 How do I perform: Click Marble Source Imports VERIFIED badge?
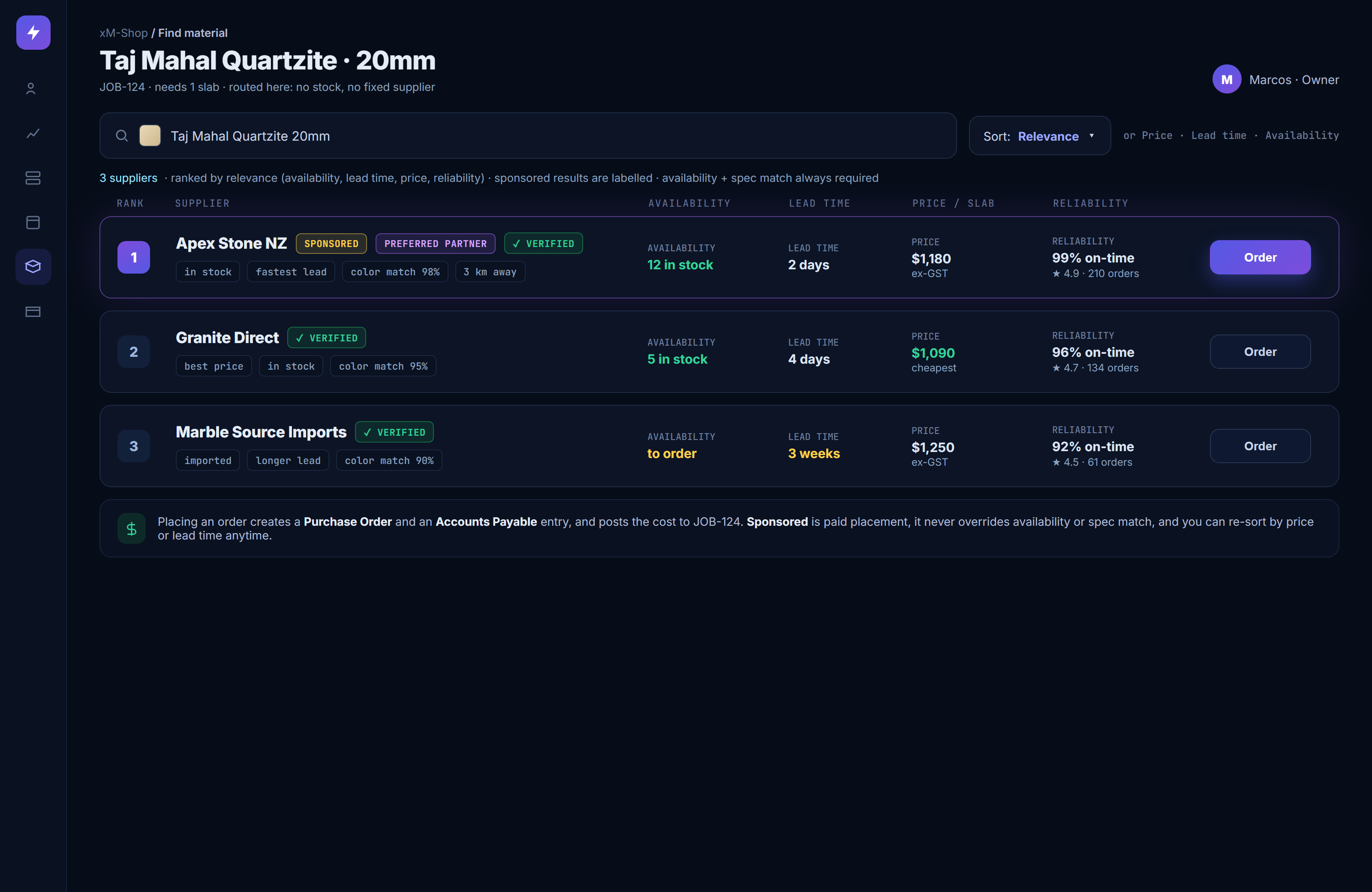[394, 432]
